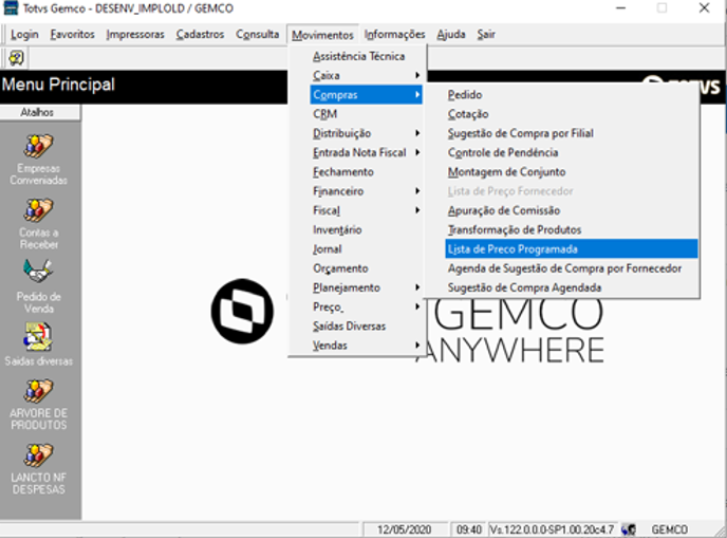
Task: Select Saídas Diversas menu entry
Action: [366, 326]
